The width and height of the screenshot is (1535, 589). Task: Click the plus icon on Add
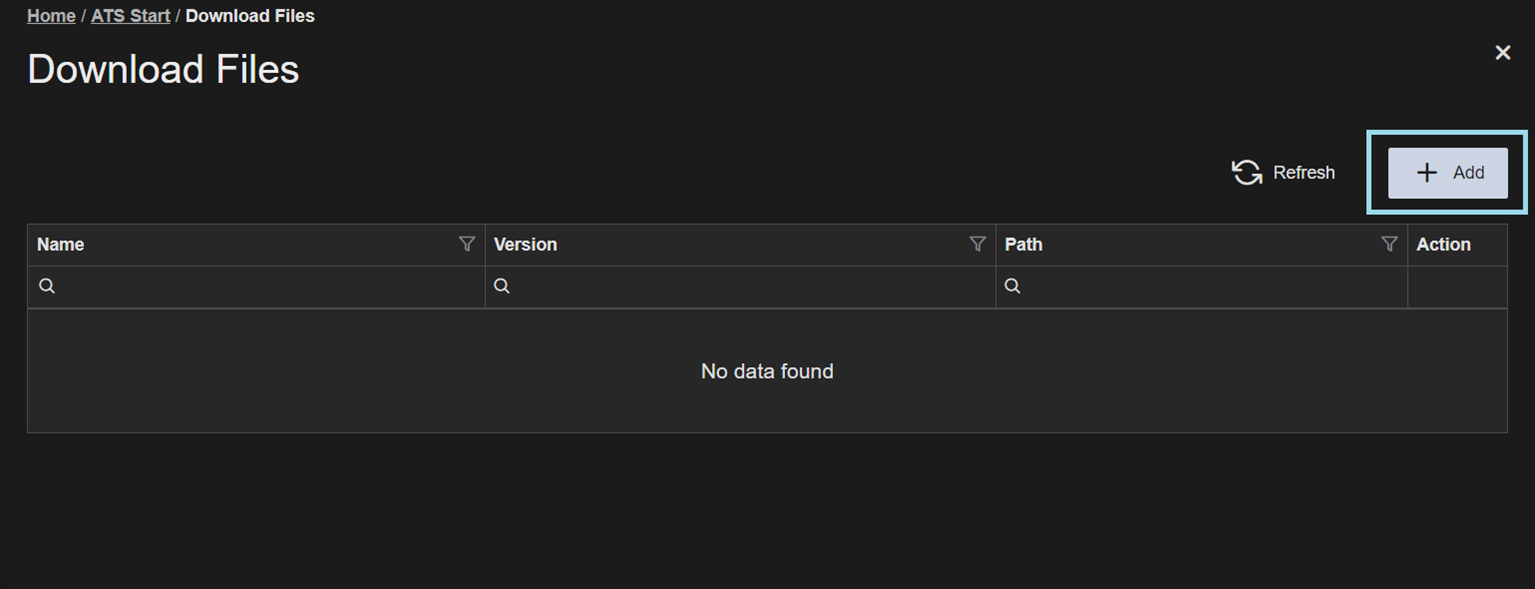pyautogui.click(x=1427, y=173)
